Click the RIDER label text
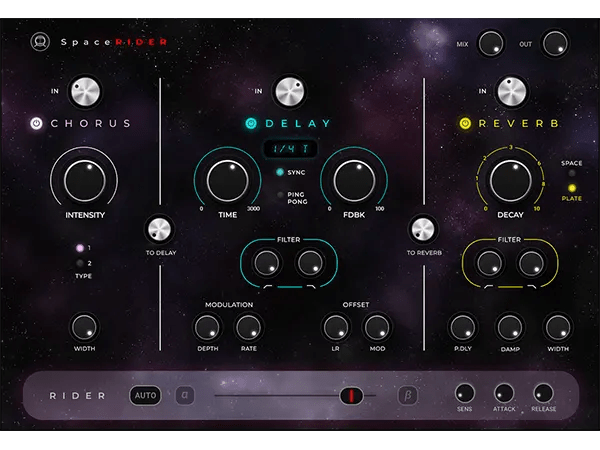The height and width of the screenshot is (450, 600). (77, 396)
